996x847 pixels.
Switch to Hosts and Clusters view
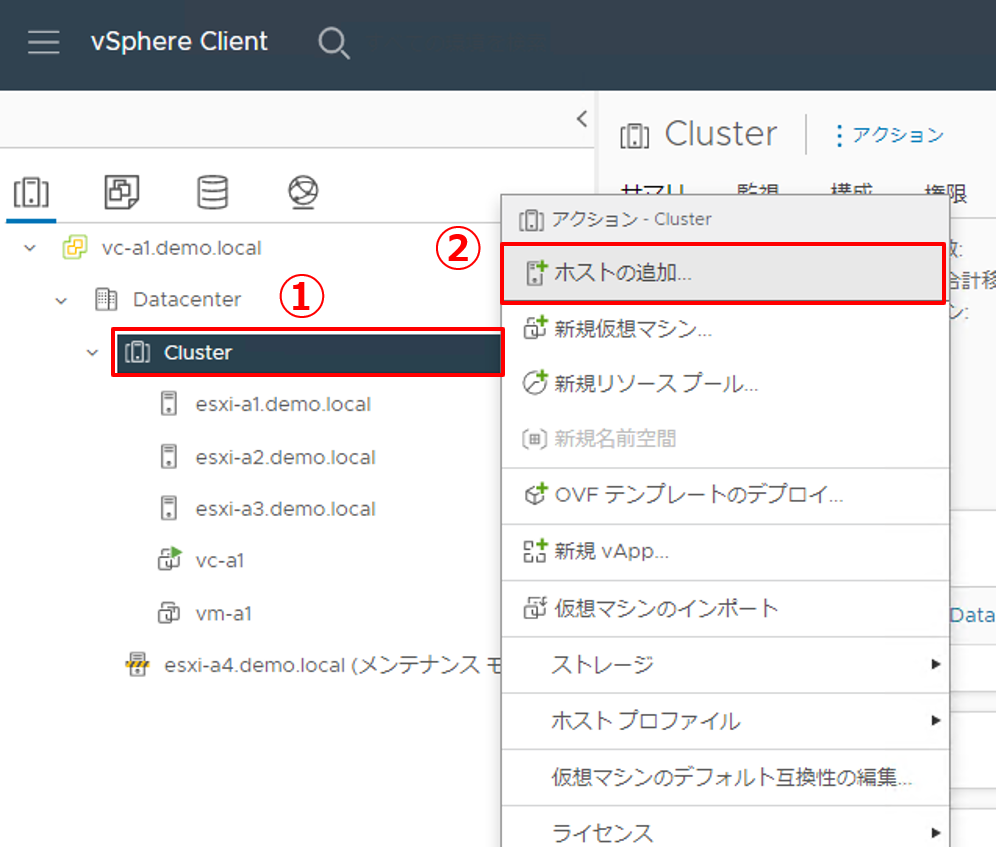31,192
